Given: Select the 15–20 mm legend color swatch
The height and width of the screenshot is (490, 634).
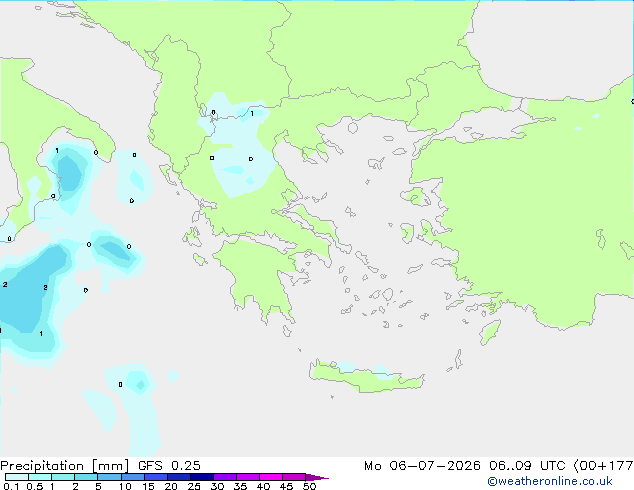Looking at the screenshot, I should [156, 477].
